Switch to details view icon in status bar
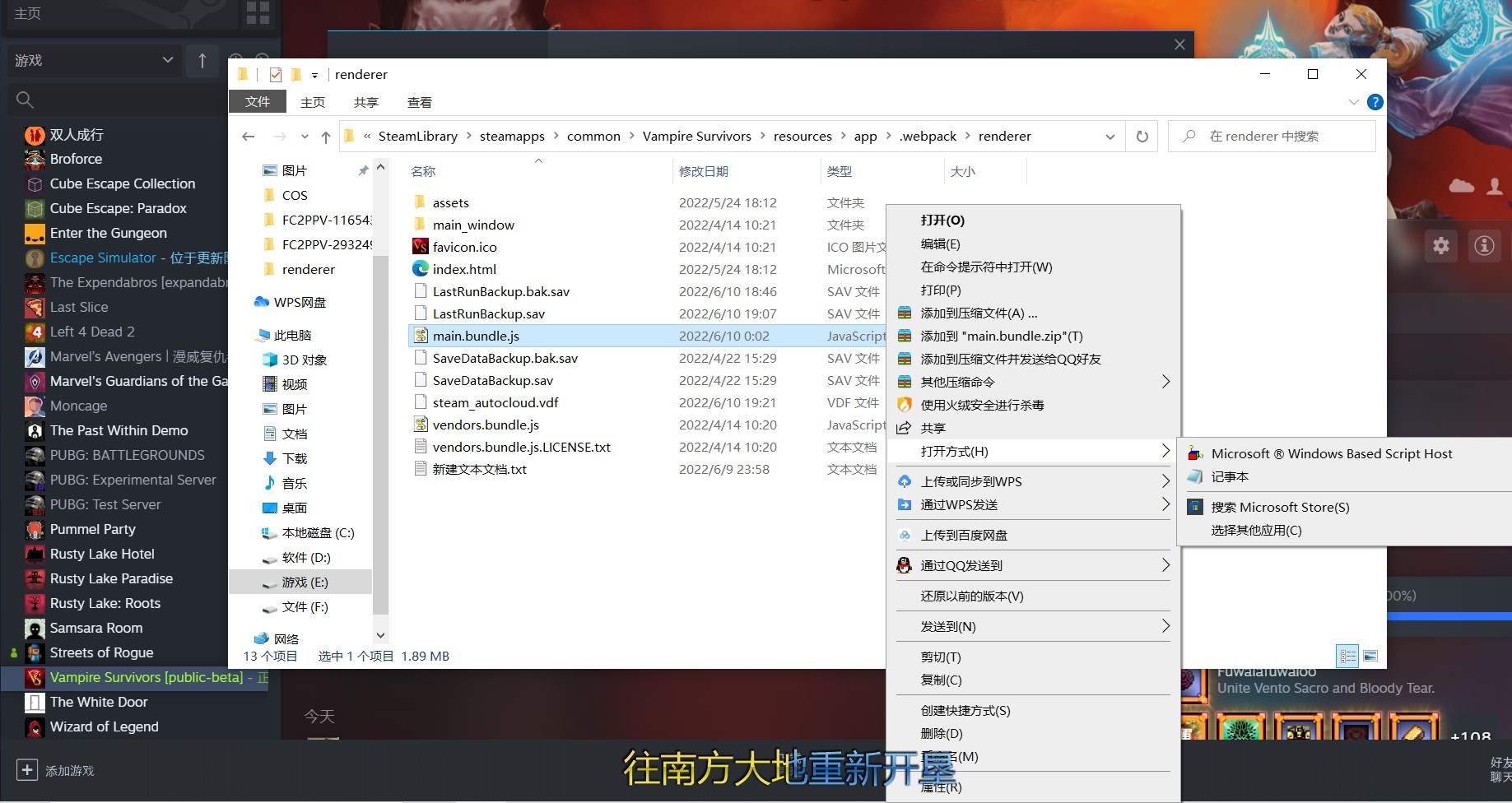The image size is (1512, 803). click(x=1348, y=656)
